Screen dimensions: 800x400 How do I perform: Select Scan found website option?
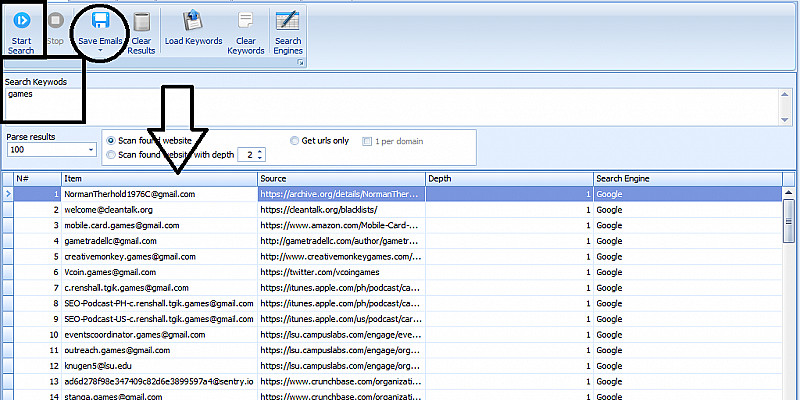[110, 141]
